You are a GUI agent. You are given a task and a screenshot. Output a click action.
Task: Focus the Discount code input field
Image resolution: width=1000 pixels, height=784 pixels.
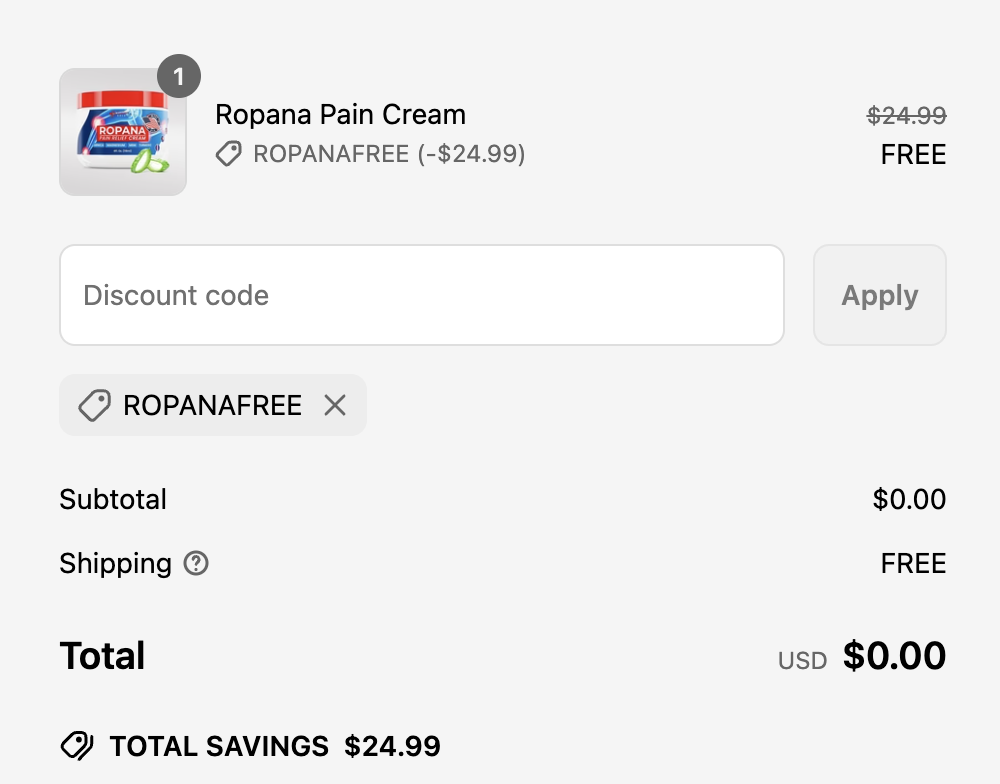pos(421,295)
